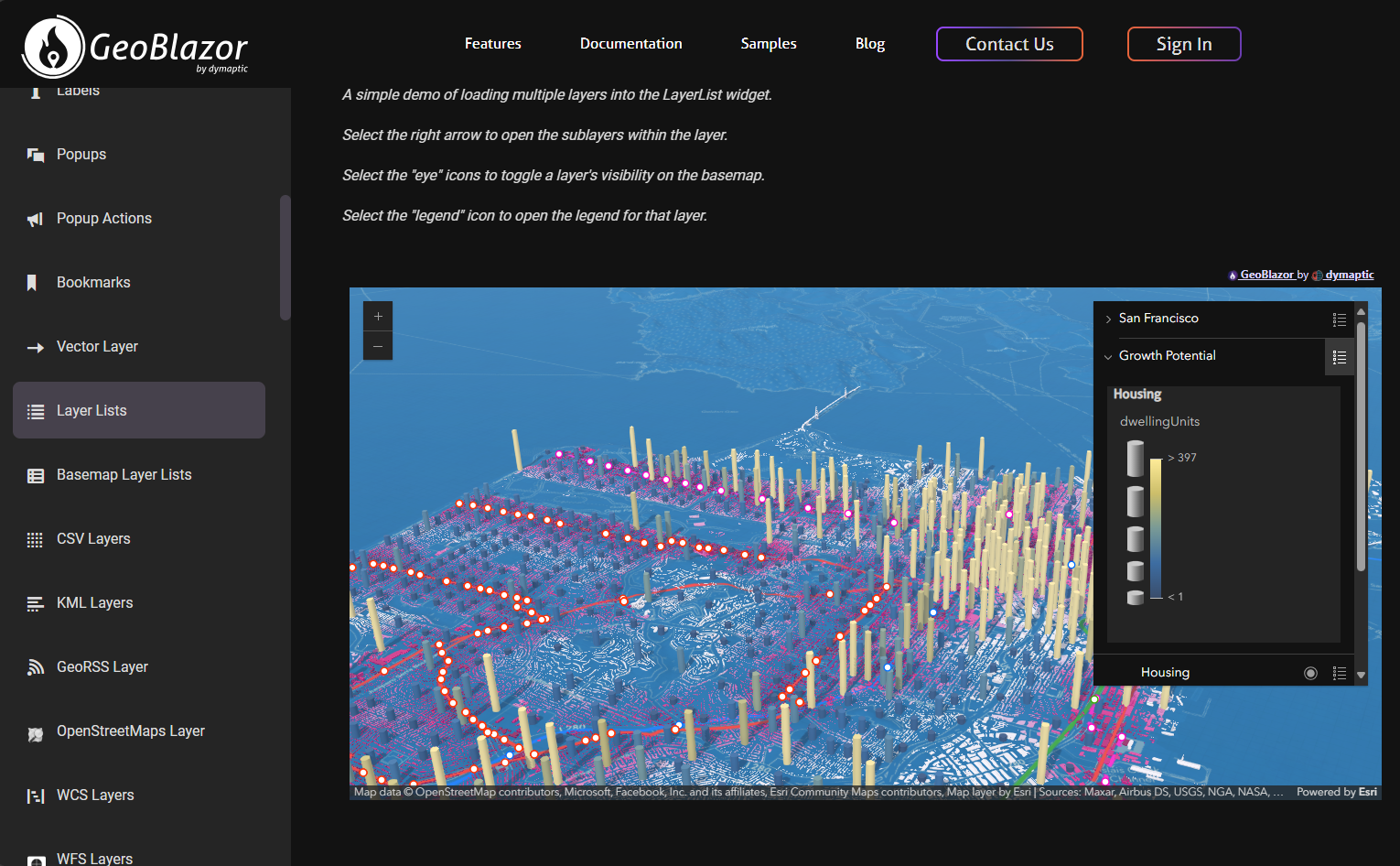Click the dwellingUnits color ramp legend
This screenshot has width=1400, height=866.
pyautogui.click(x=1156, y=527)
